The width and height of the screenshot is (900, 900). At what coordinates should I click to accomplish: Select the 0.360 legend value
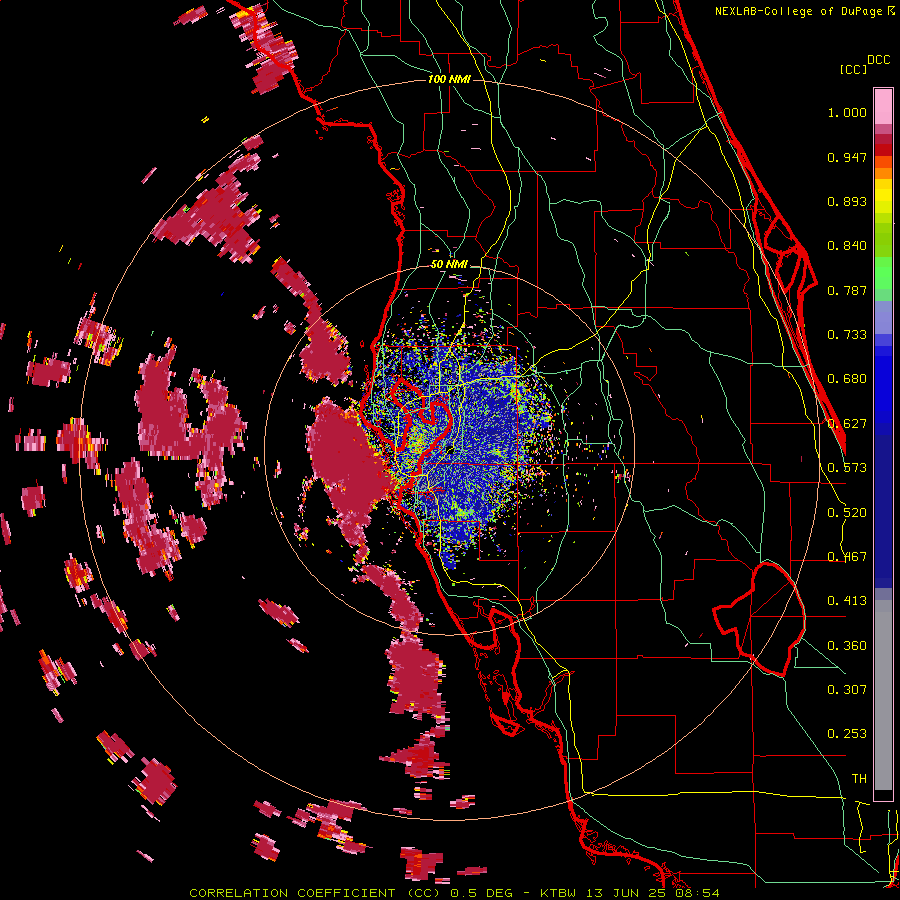click(x=847, y=646)
